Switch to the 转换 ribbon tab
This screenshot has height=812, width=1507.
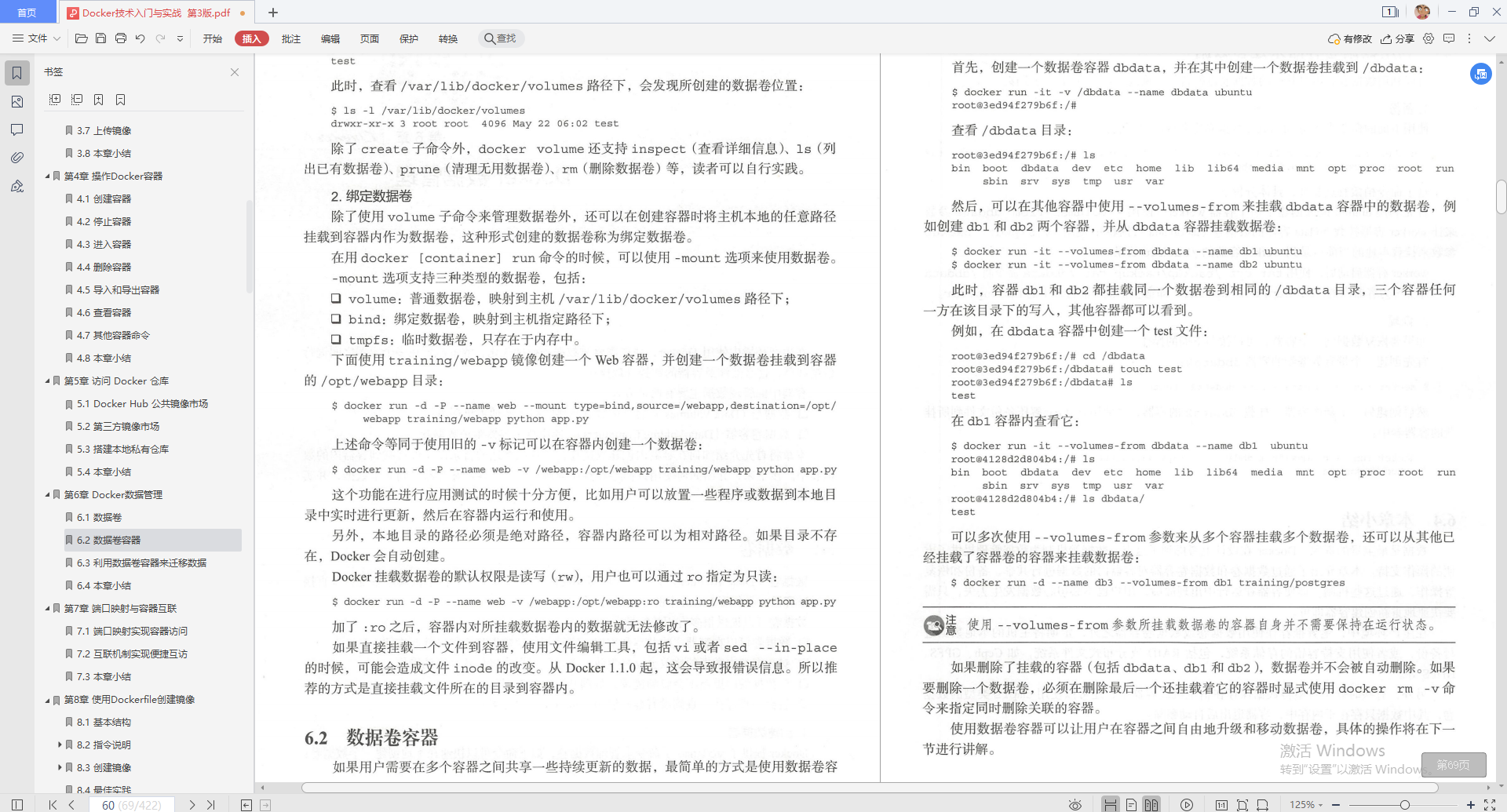(448, 38)
